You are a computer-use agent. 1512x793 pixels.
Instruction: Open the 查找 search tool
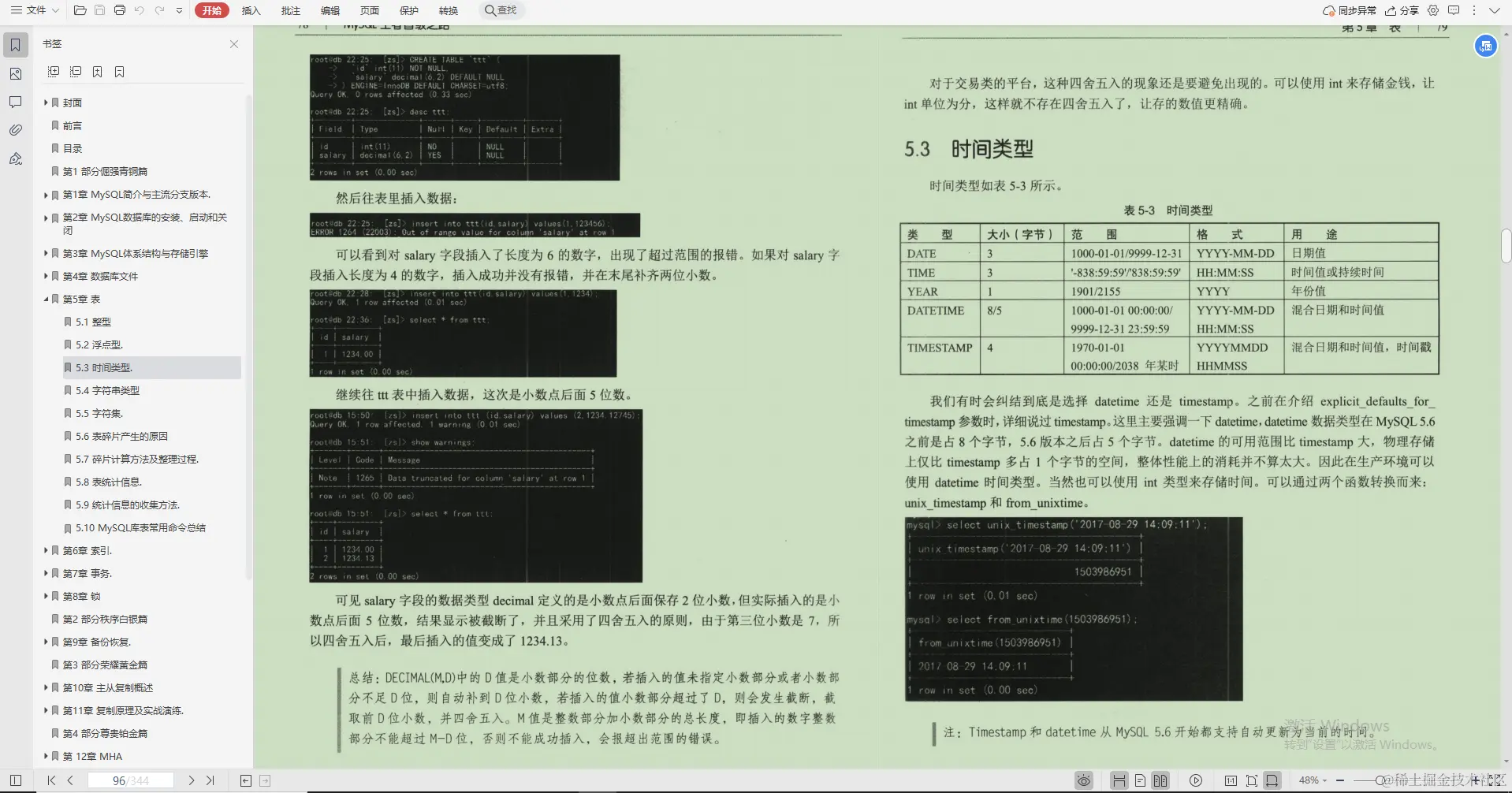pos(501,10)
